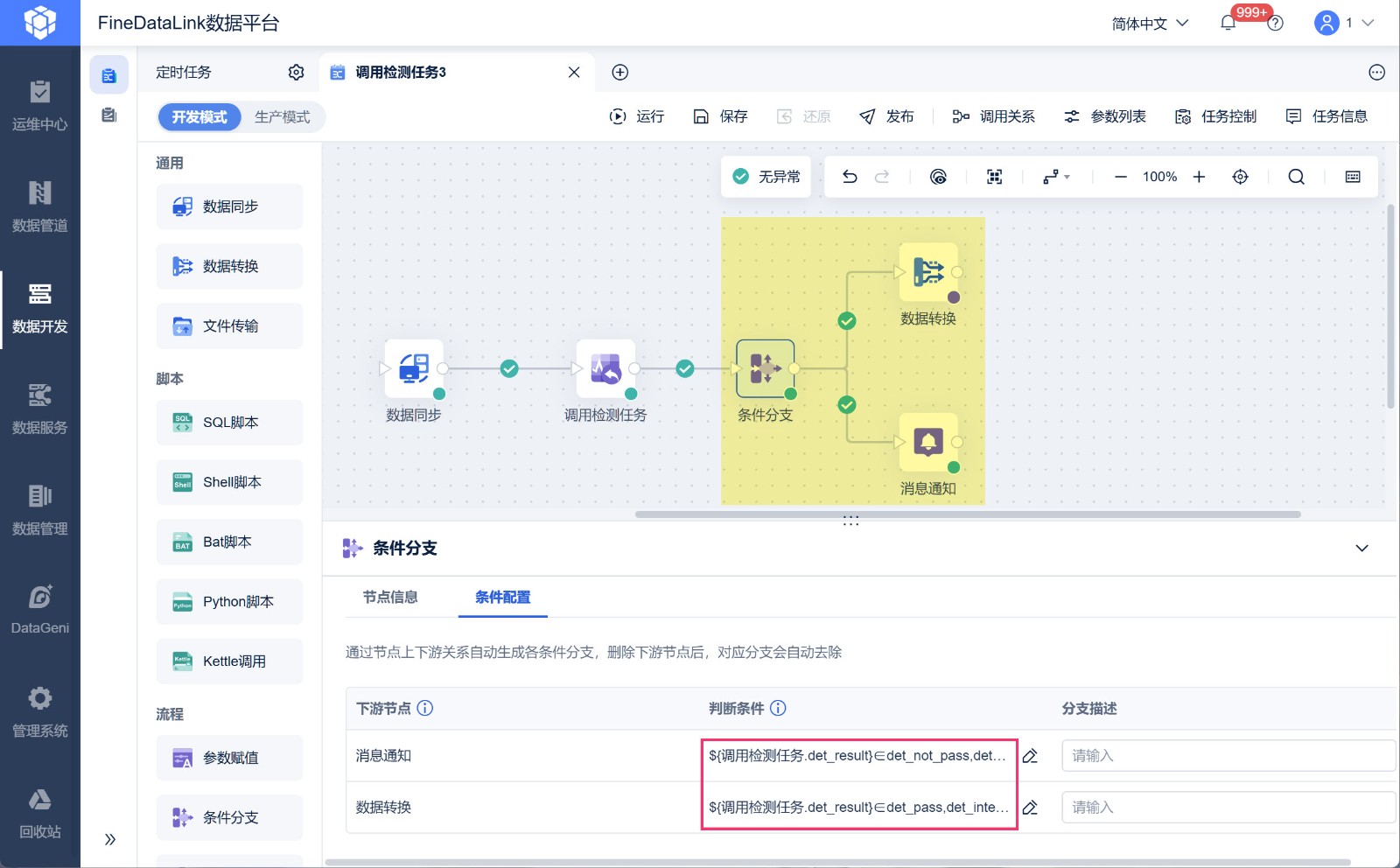1400x868 pixels.
Task: Click the 无异常 status button
Action: click(766, 177)
